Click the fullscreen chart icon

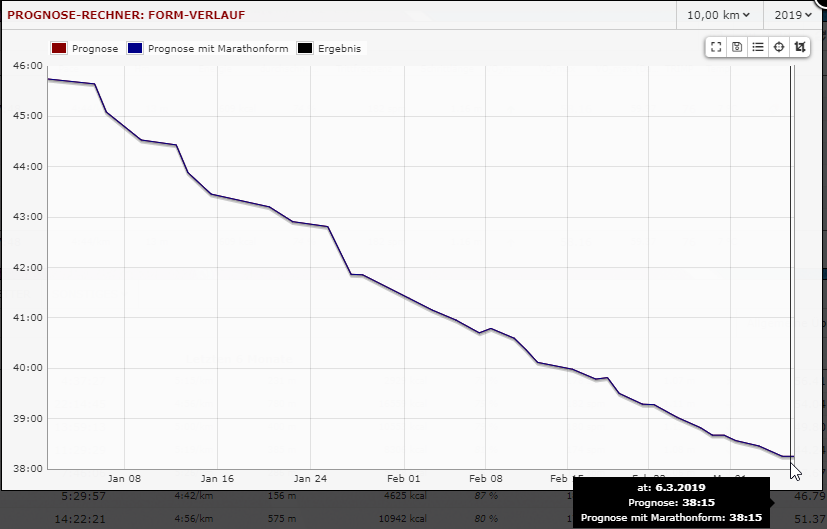[x=716, y=47]
